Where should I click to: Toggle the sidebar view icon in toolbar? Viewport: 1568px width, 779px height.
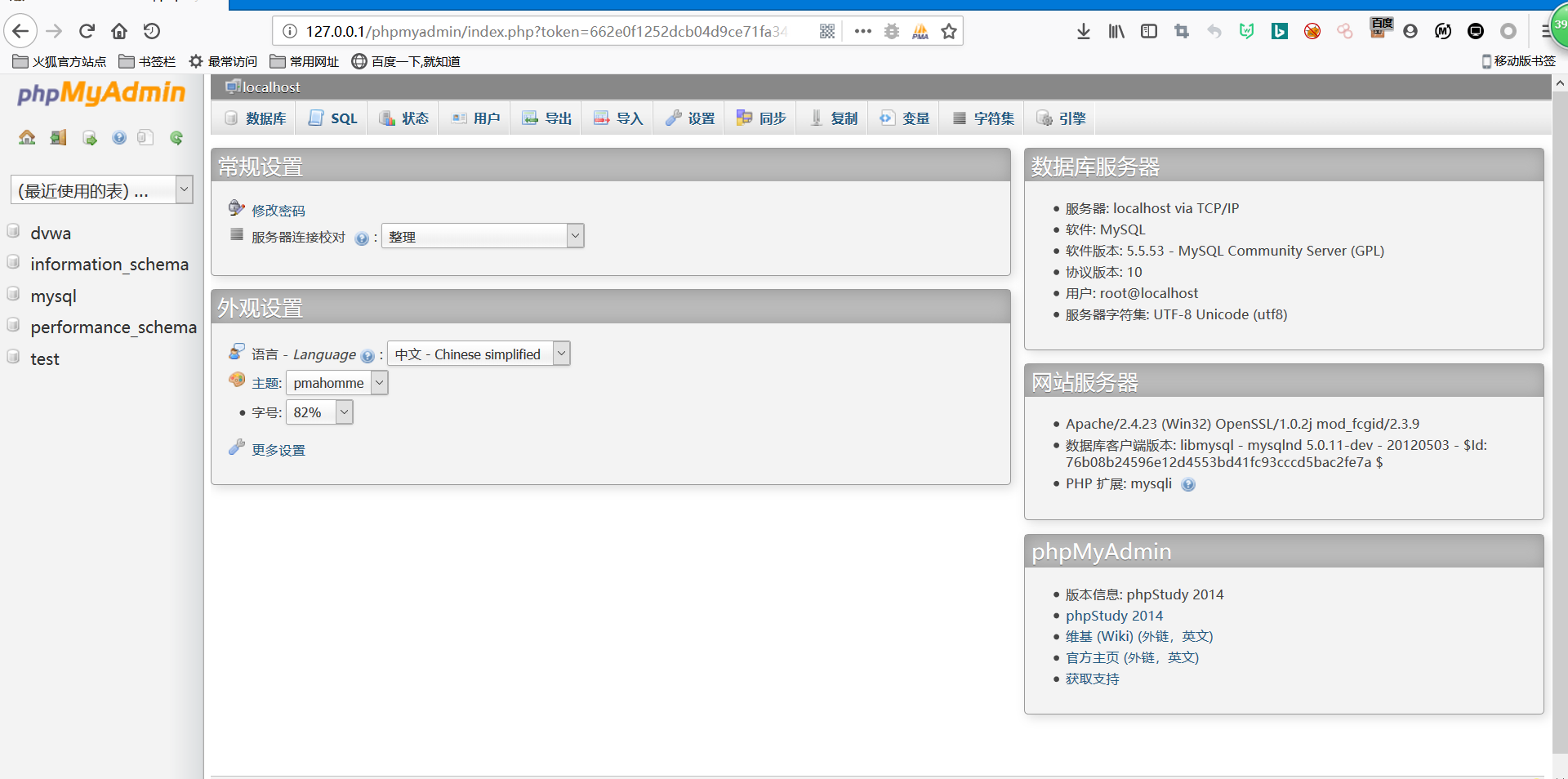pyautogui.click(x=1149, y=31)
